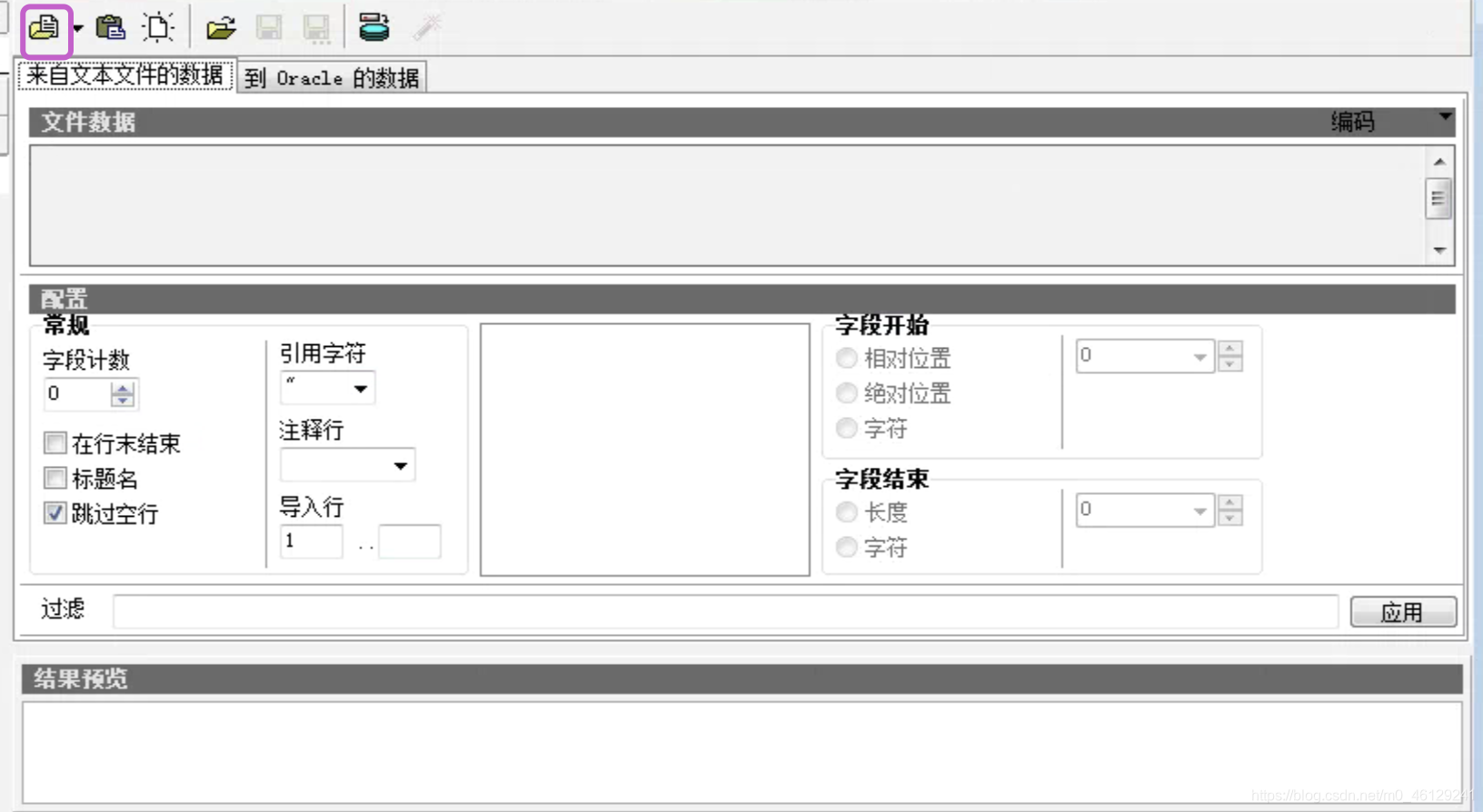Click the grayed save definition as icon

316,28
